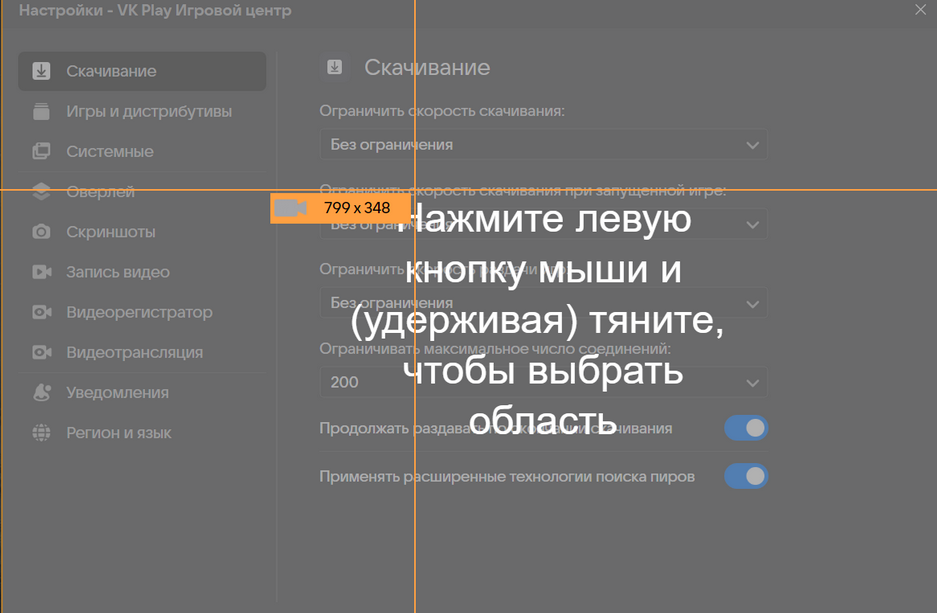Click the Скриншоты camera icon
This screenshot has height=613, width=937.
pos(41,232)
